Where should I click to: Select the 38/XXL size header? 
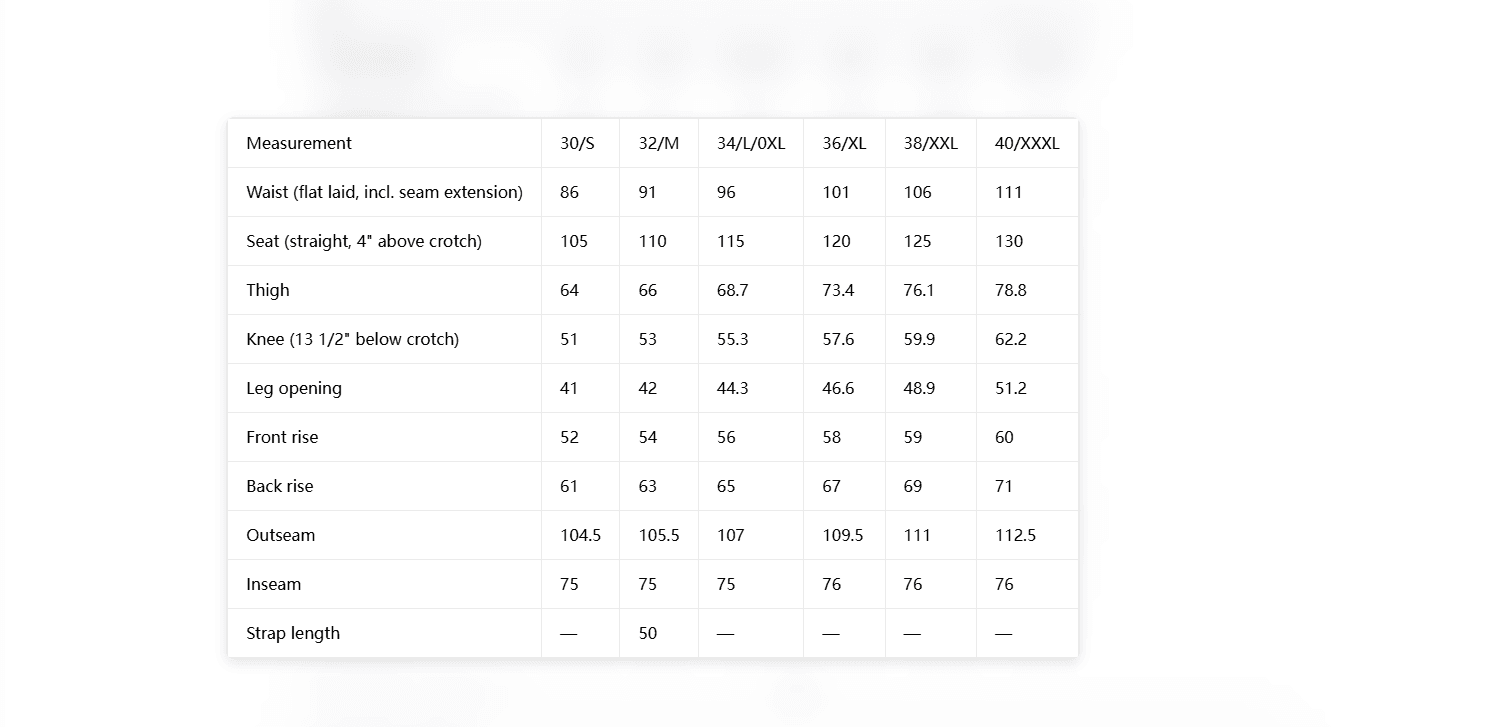[931, 143]
